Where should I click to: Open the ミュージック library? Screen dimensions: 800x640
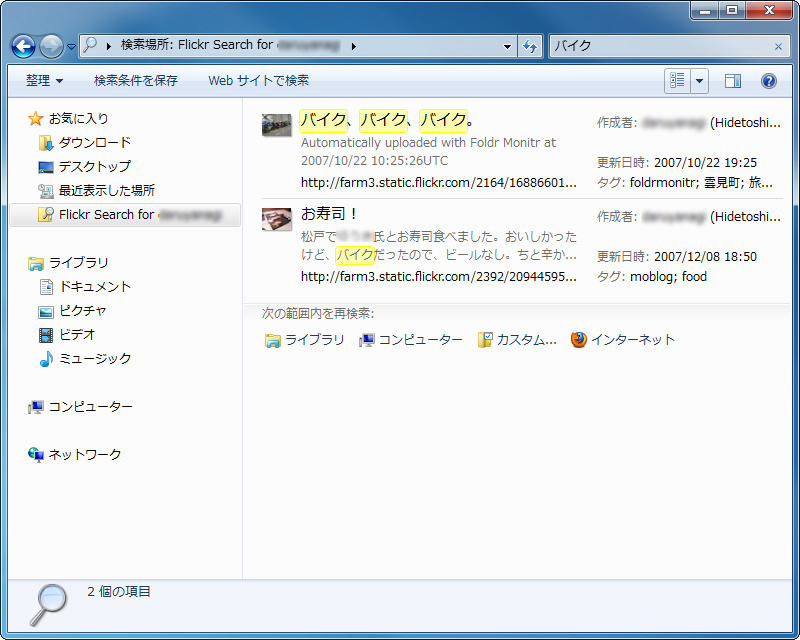pos(95,359)
